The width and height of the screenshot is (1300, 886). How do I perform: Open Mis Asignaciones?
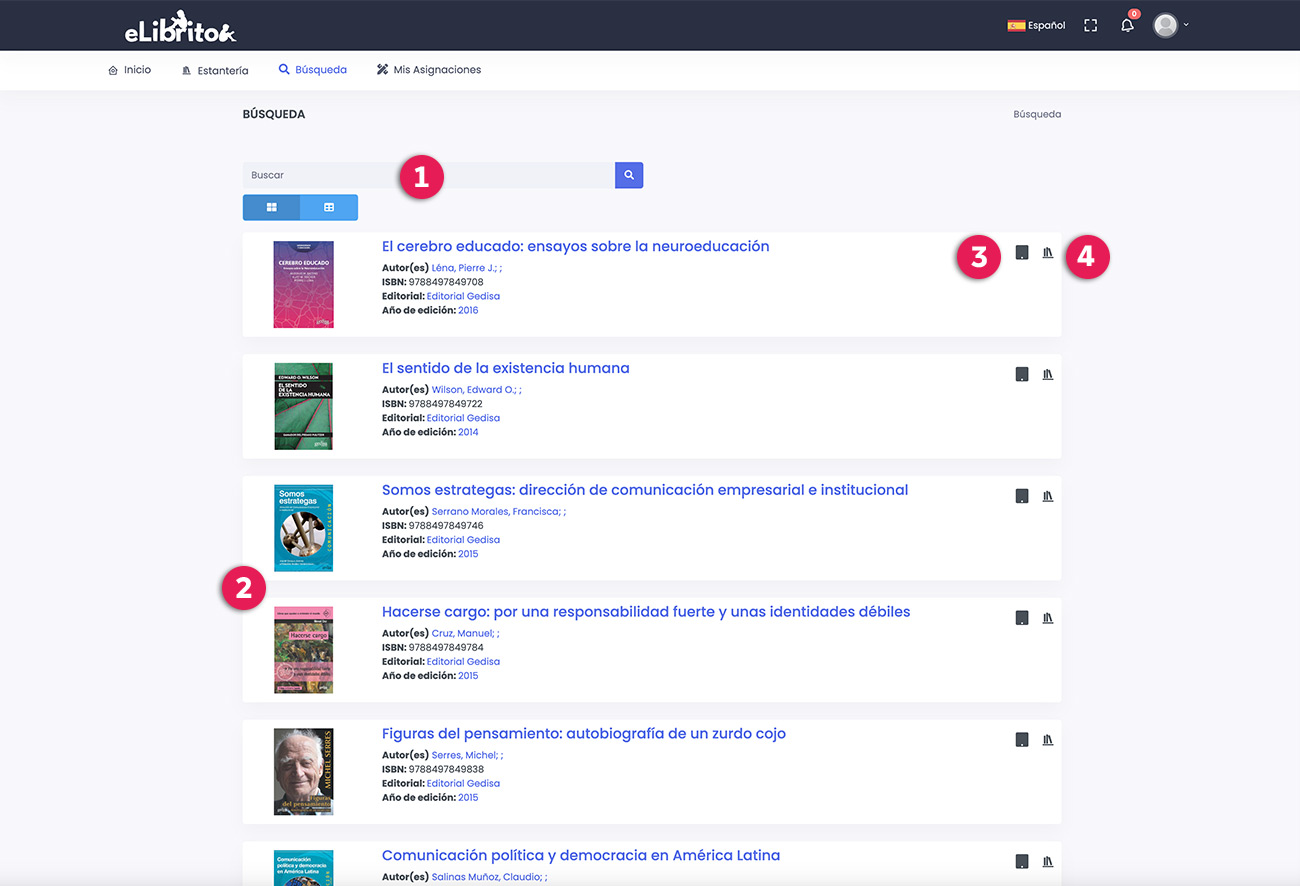[x=429, y=70]
